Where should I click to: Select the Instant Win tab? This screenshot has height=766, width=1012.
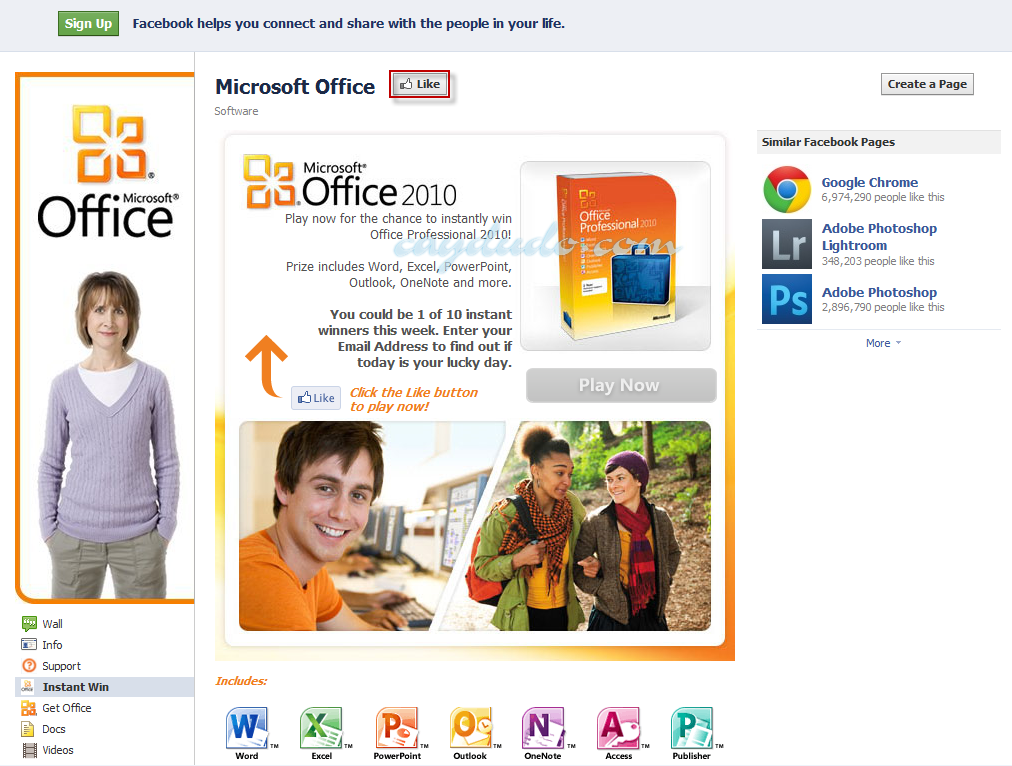tap(105, 687)
